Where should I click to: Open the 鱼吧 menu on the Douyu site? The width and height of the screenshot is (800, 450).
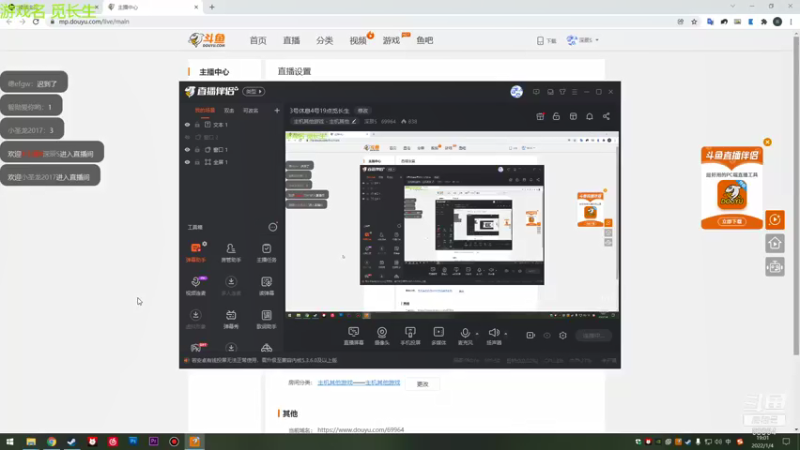(x=424, y=40)
